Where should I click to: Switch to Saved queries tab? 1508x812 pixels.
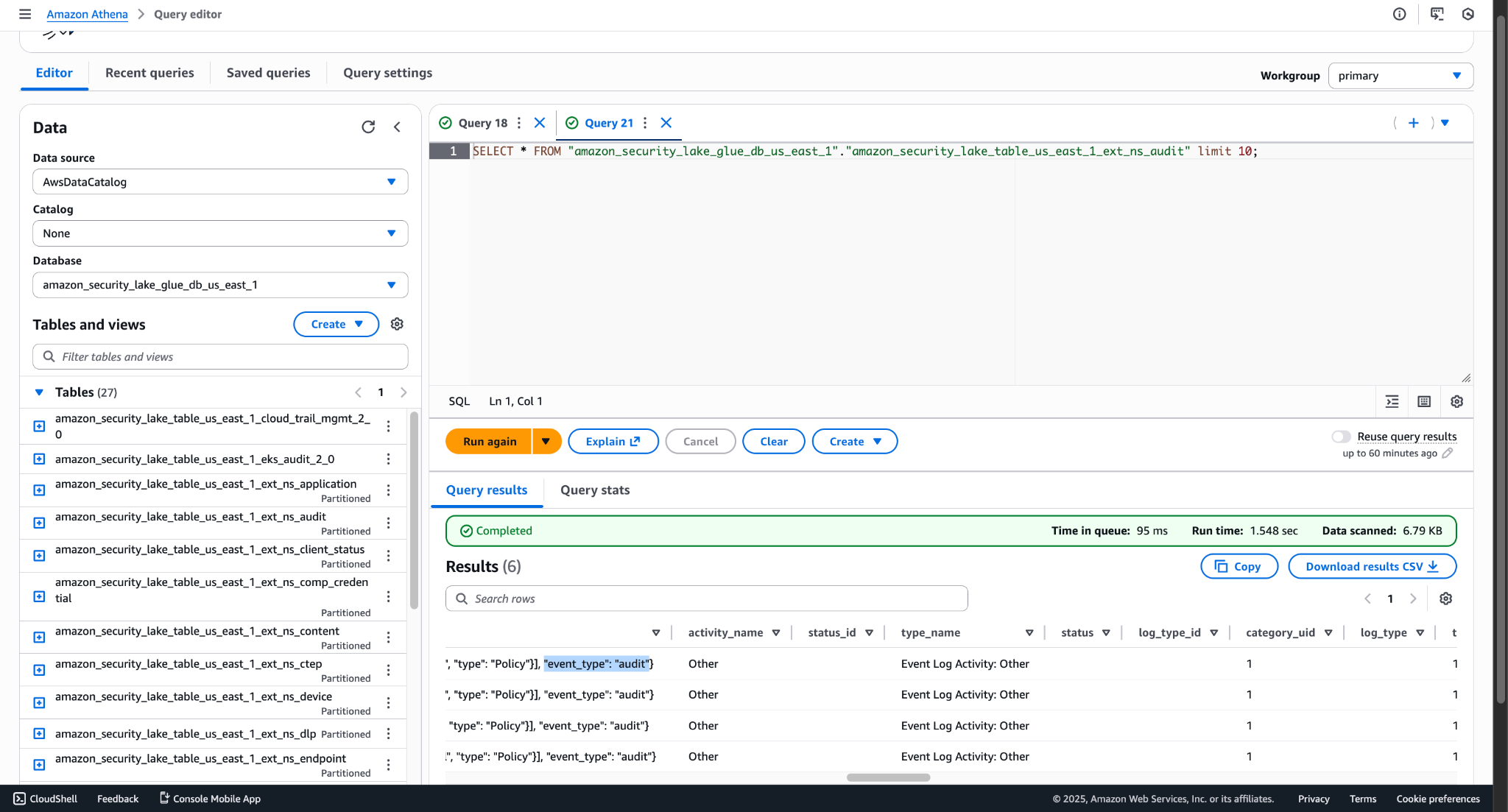tap(269, 73)
